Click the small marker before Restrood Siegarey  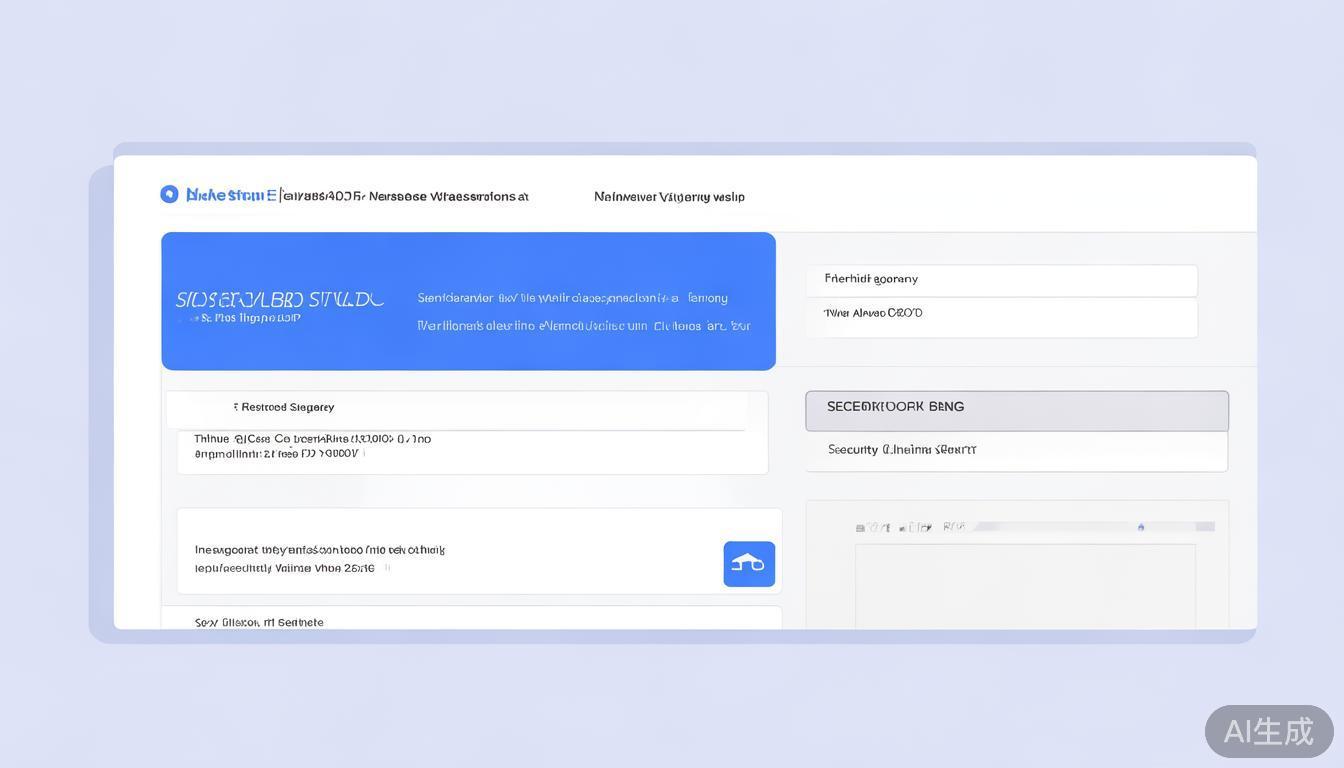(x=236, y=407)
